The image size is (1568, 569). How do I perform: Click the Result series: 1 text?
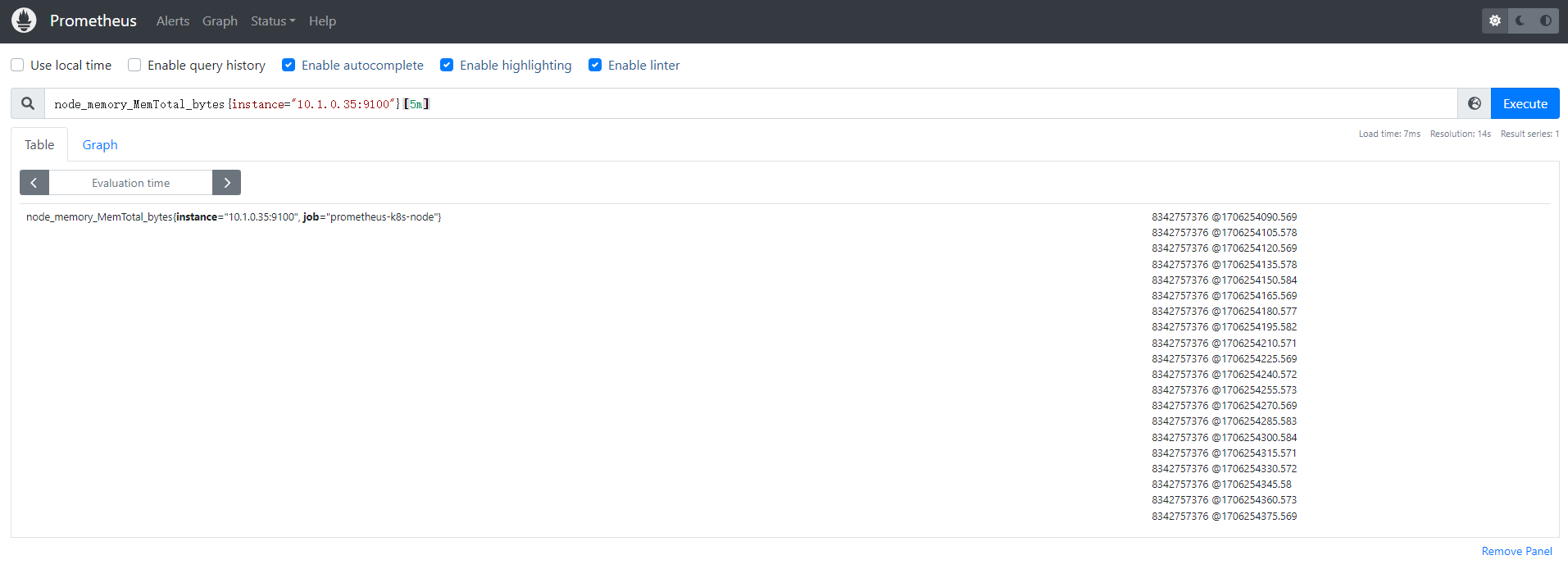pos(1529,134)
